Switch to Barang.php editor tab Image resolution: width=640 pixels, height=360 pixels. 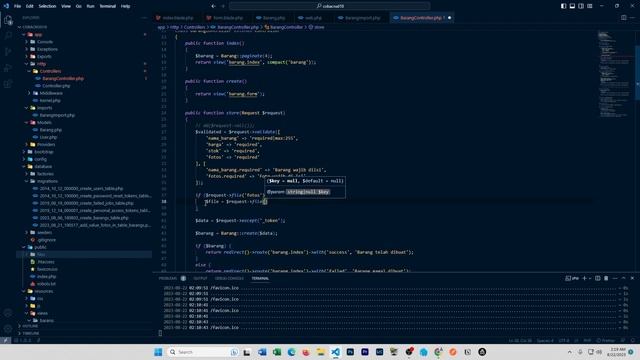273,18
